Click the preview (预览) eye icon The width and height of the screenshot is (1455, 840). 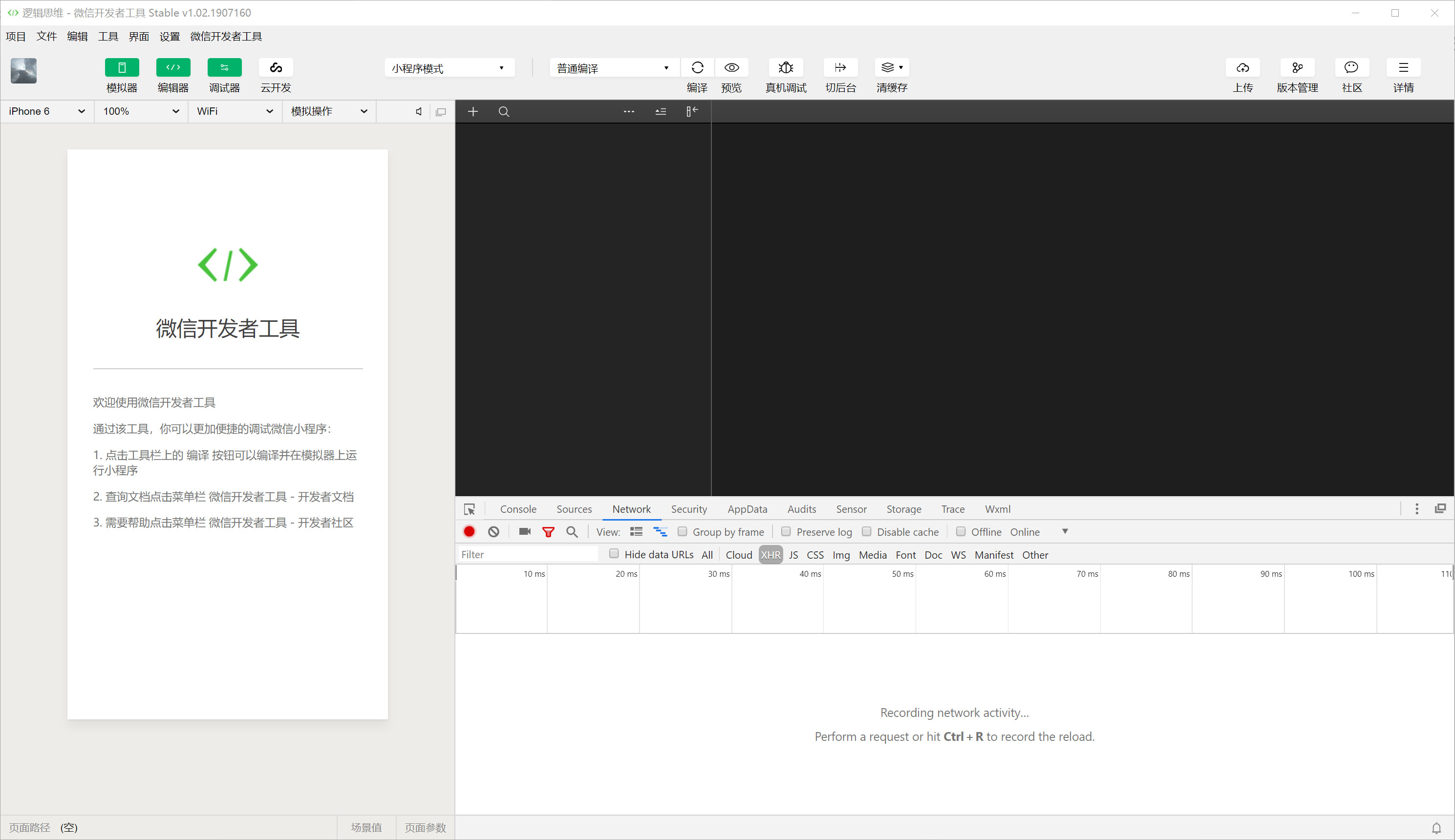tap(731, 67)
